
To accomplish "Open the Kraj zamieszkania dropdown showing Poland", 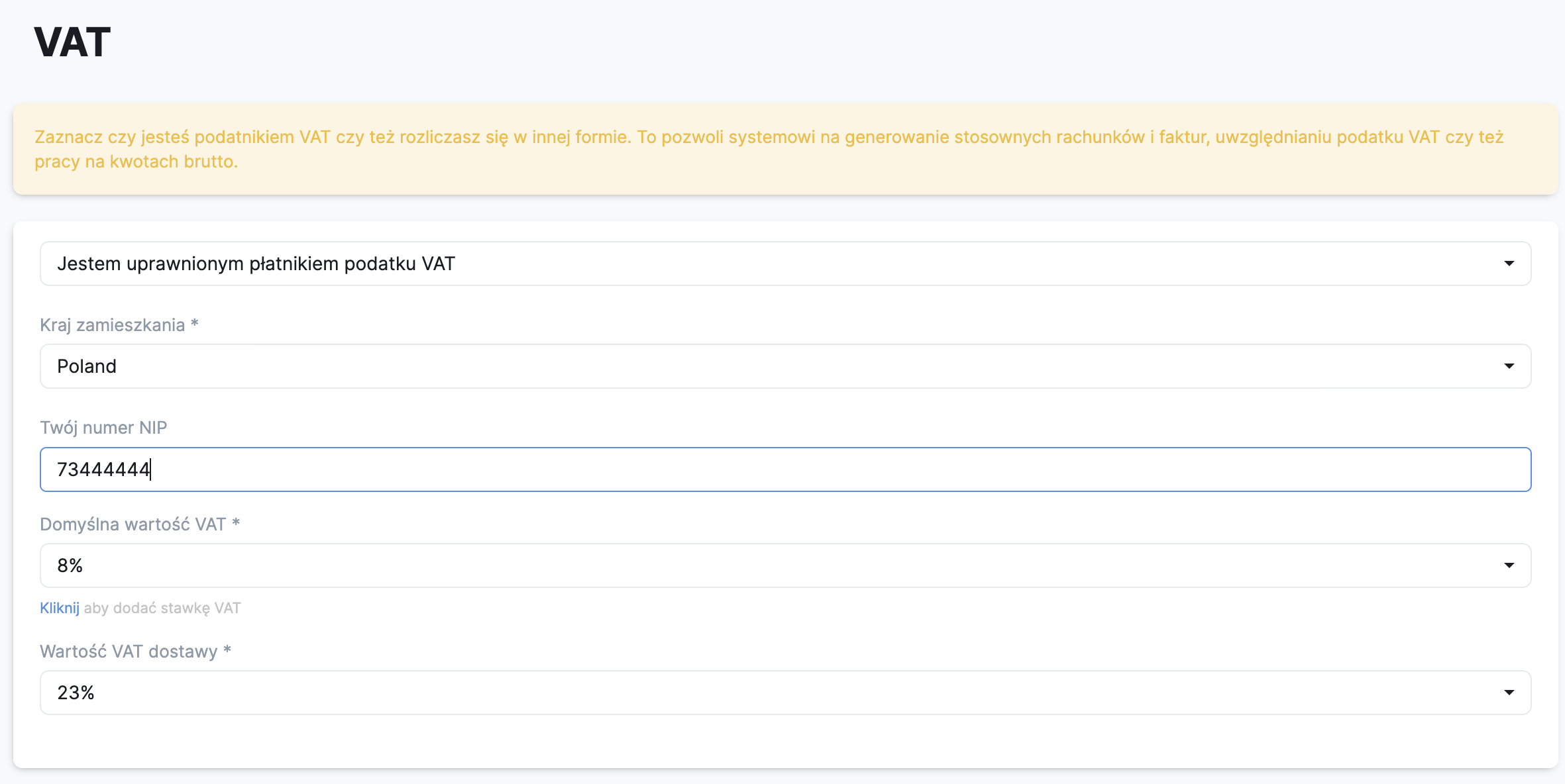I will tap(785, 366).
